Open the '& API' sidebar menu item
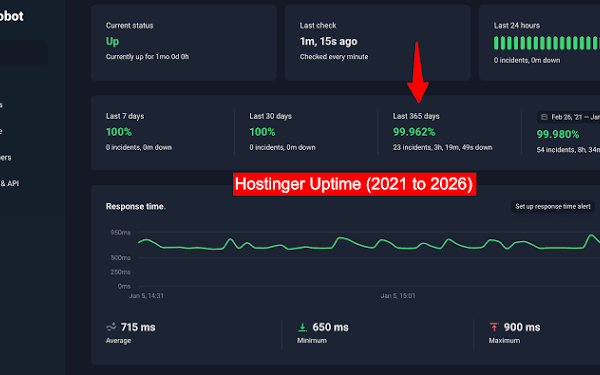Image resolution: width=600 pixels, height=375 pixels. [10, 183]
